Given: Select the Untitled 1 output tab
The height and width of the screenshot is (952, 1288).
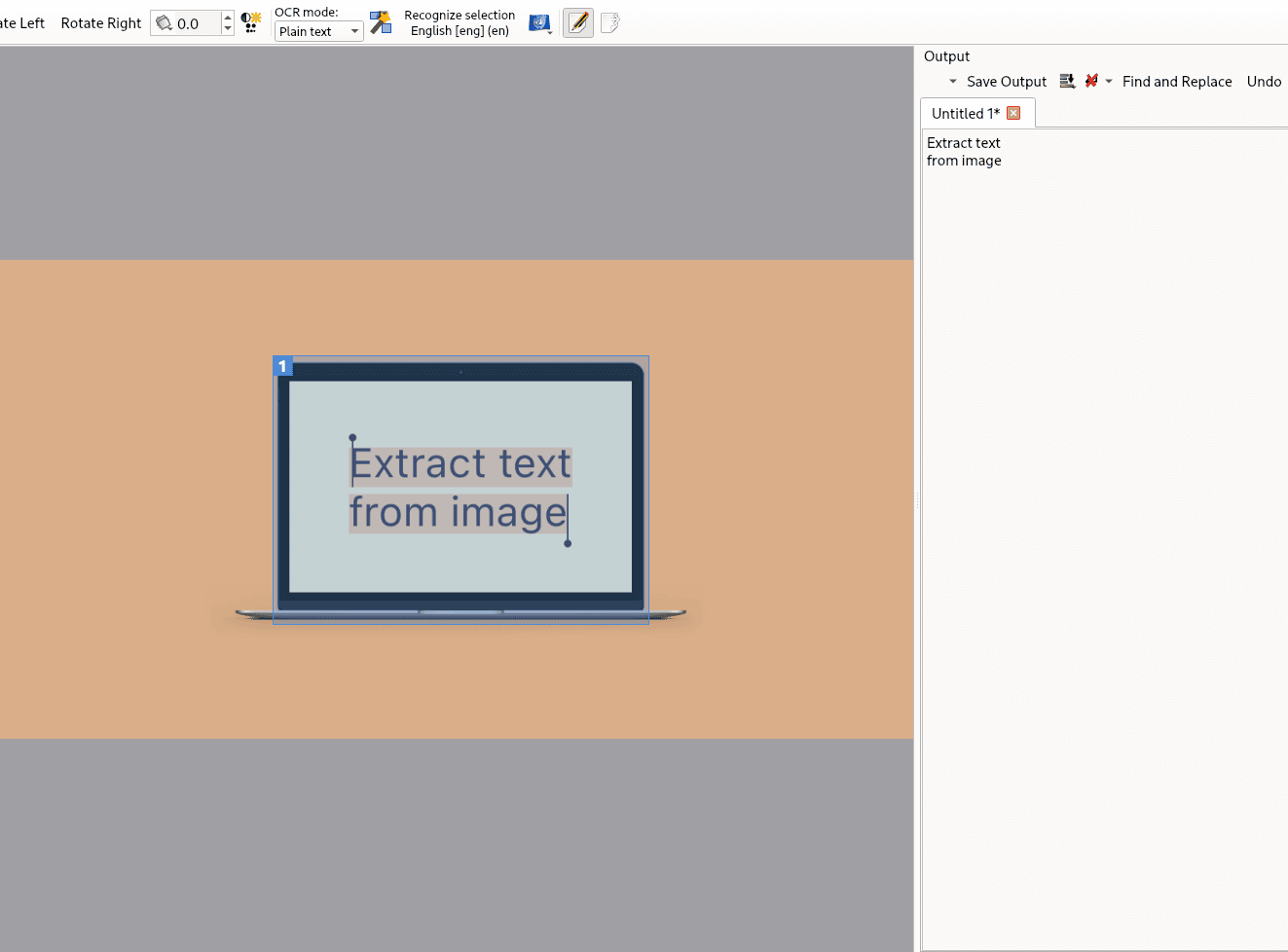Looking at the screenshot, I should tap(965, 113).
